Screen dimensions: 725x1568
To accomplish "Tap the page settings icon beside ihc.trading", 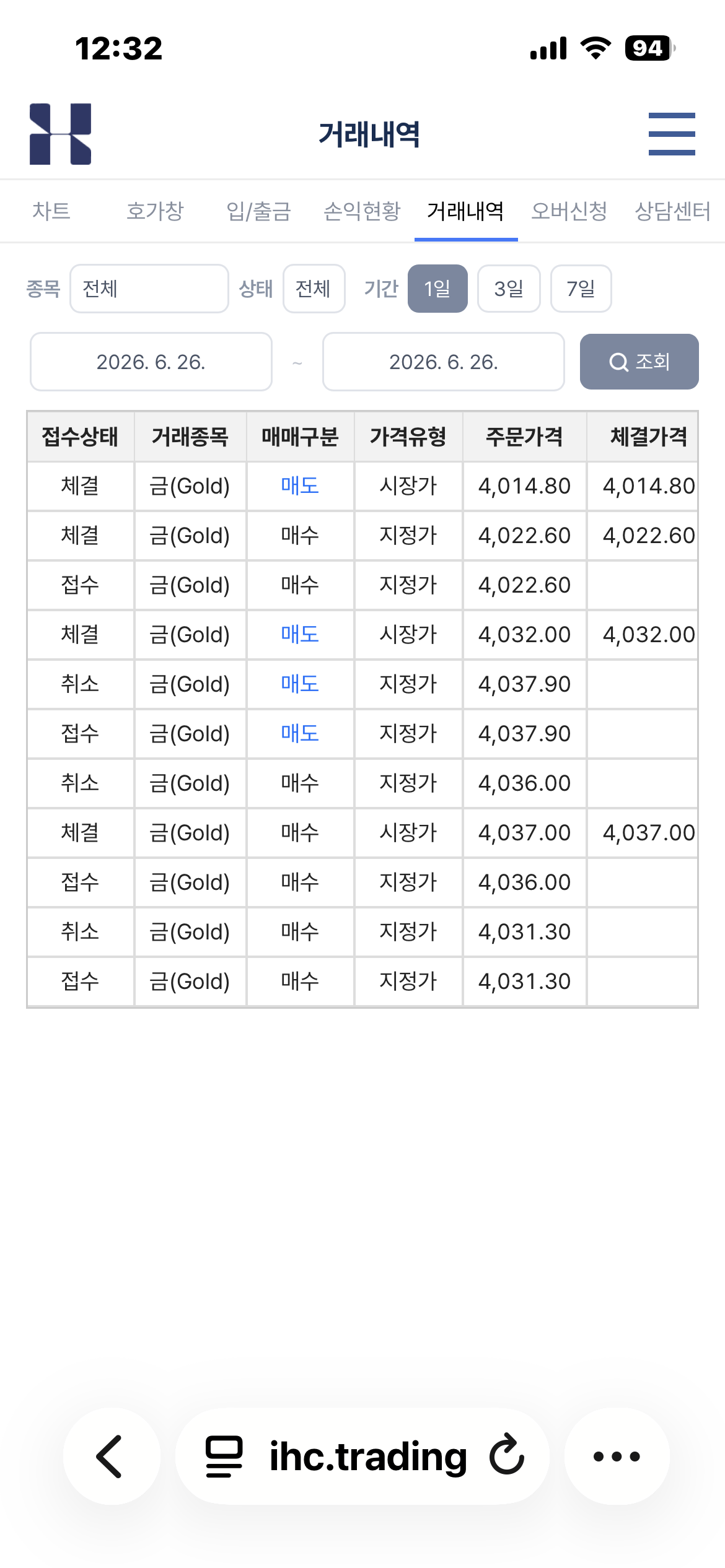I will tap(224, 1456).
